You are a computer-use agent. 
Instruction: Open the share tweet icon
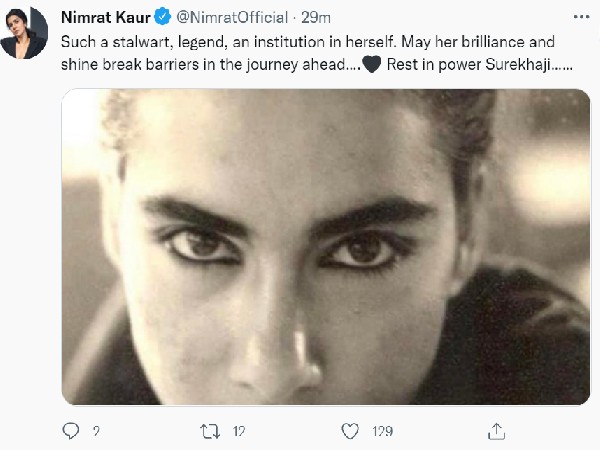pos(495,430)
